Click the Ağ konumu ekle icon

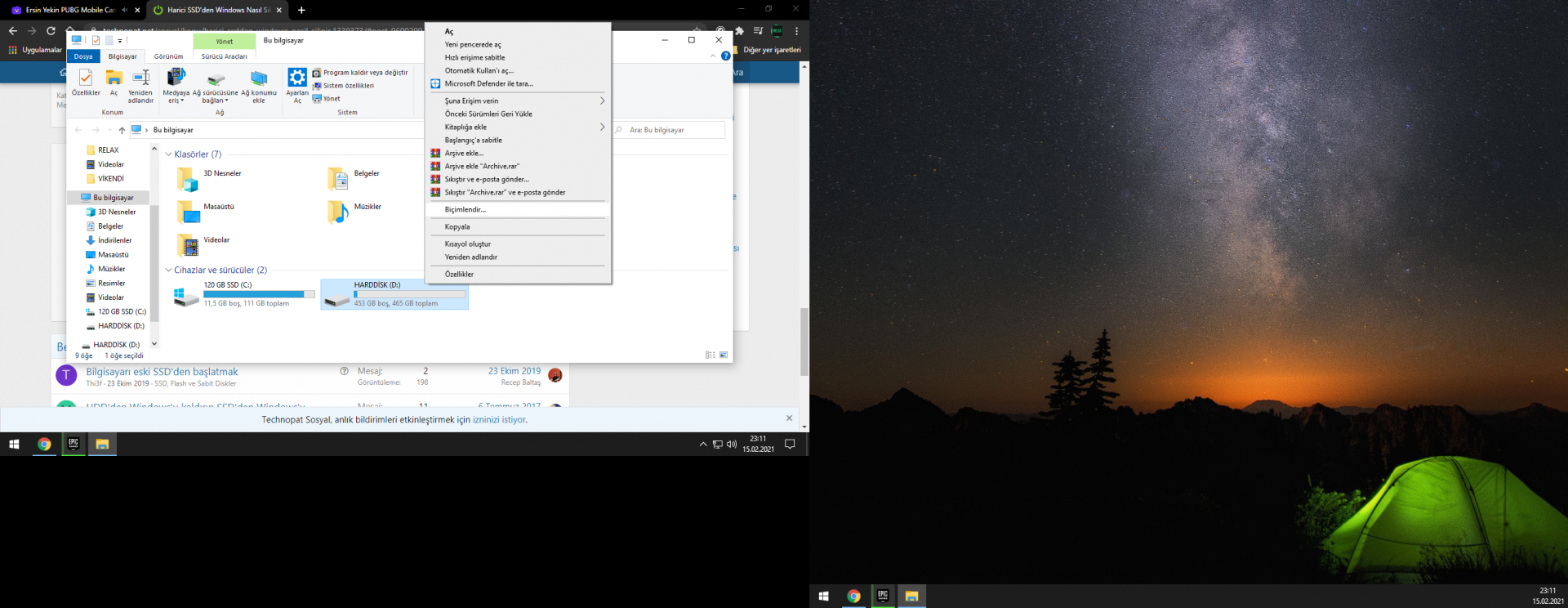259,78
